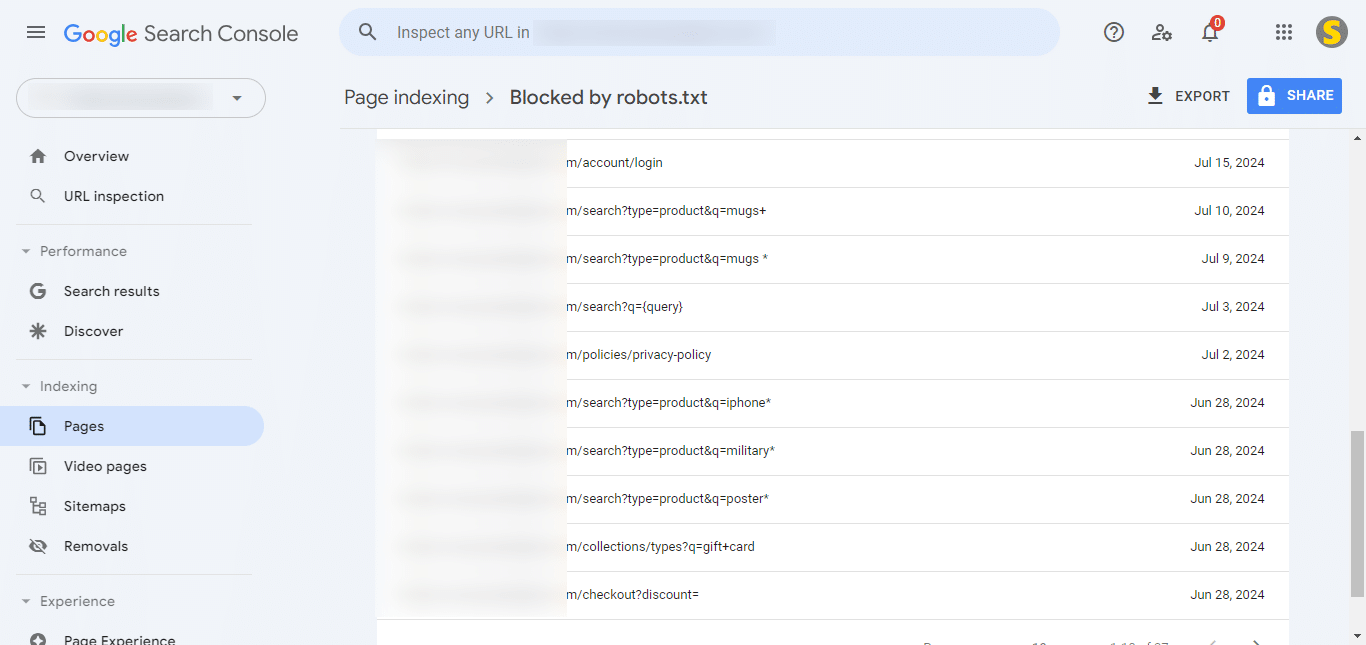Viewport: 1366px width, 645px height.
Task: Click the Export download icon
Action: (x=1155, y=96)
